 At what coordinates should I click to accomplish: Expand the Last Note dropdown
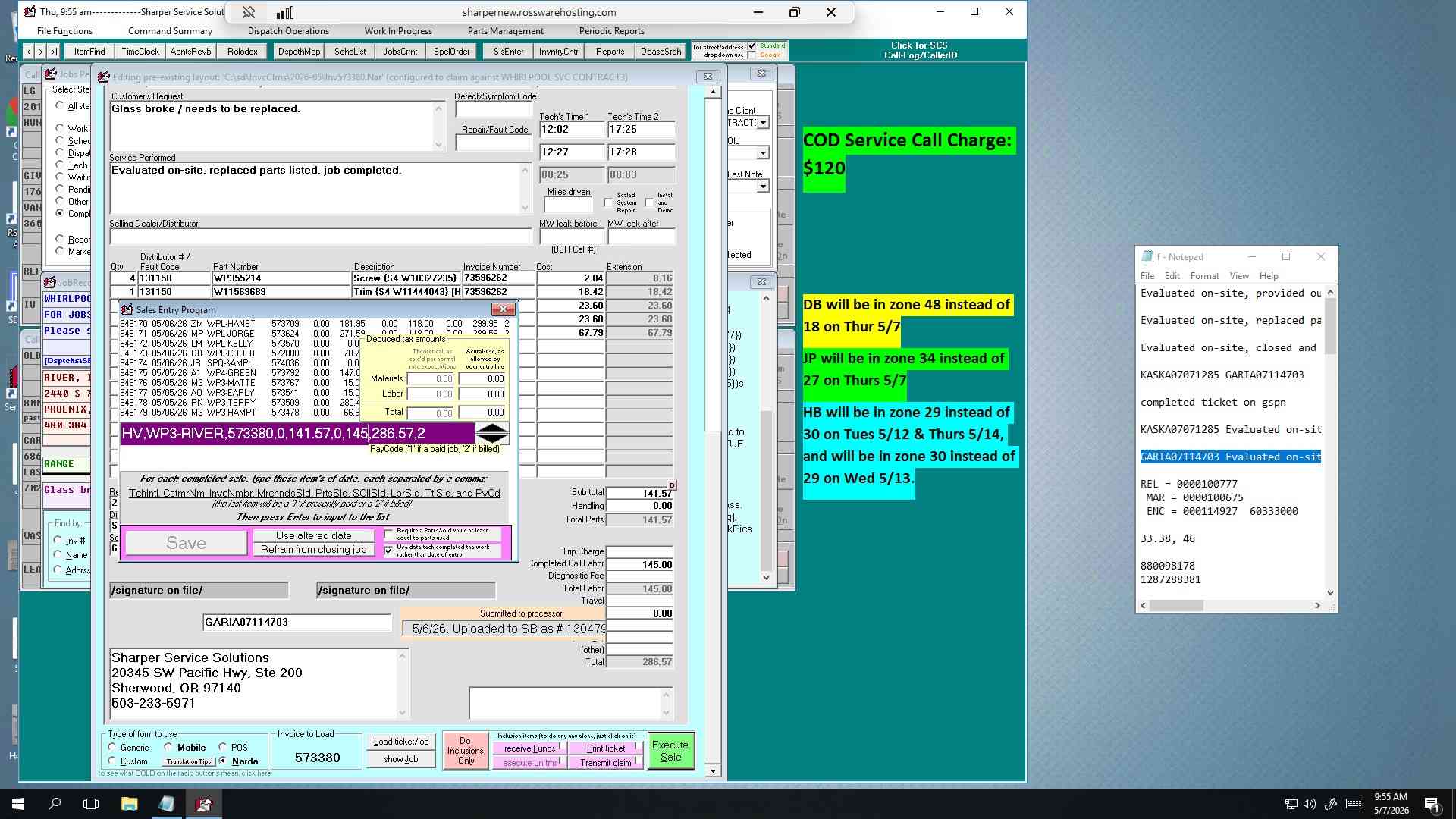pos(763,187)
